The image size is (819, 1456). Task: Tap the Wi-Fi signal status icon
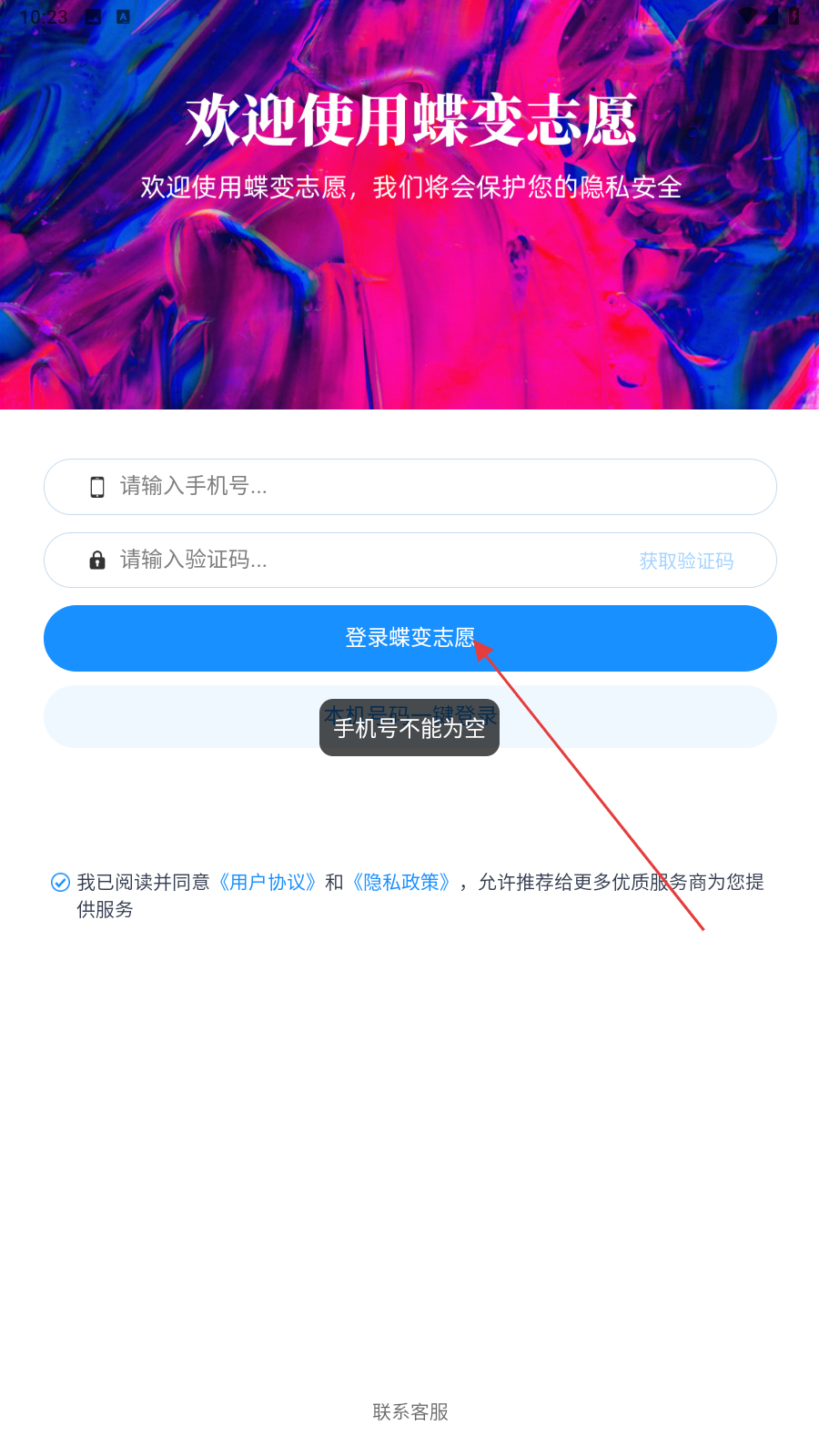747,16
